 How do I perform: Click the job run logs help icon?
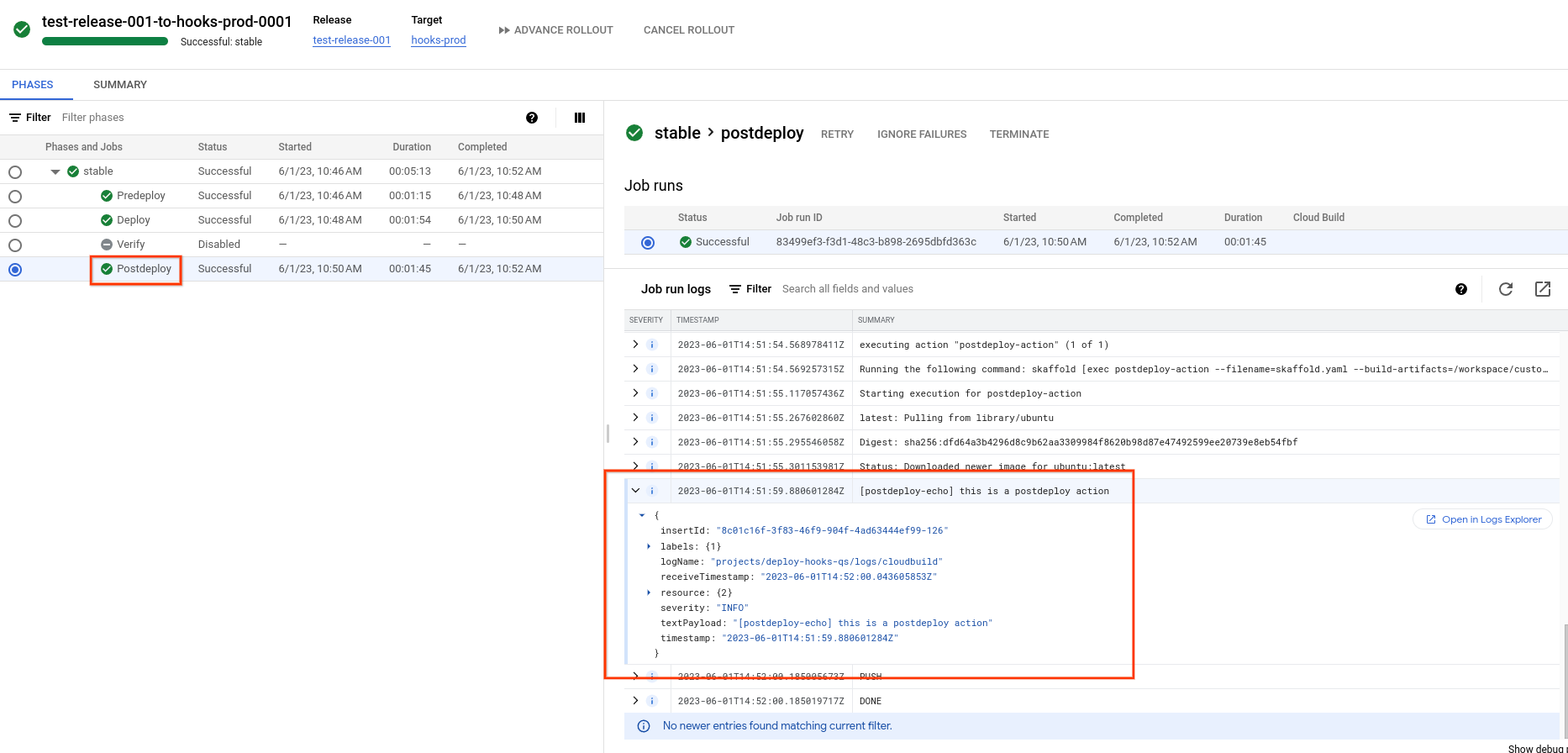click(1461, 289)
